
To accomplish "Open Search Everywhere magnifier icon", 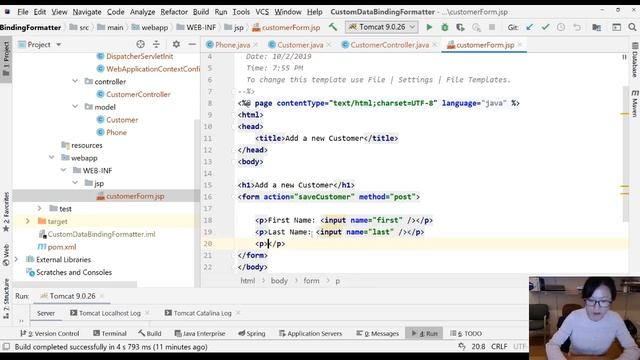I will tap(632, 27).
